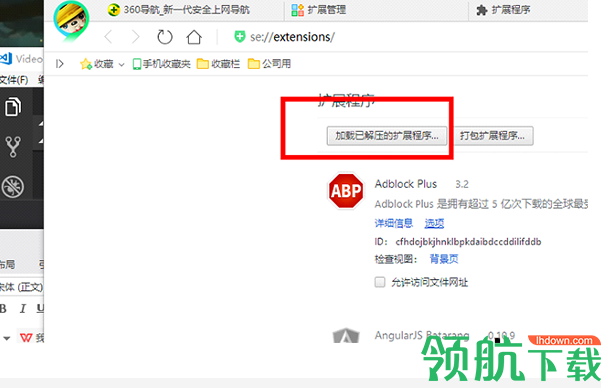Open Debug icon in VS Code sidebar
601x388 pixels.
coord(13,187)
